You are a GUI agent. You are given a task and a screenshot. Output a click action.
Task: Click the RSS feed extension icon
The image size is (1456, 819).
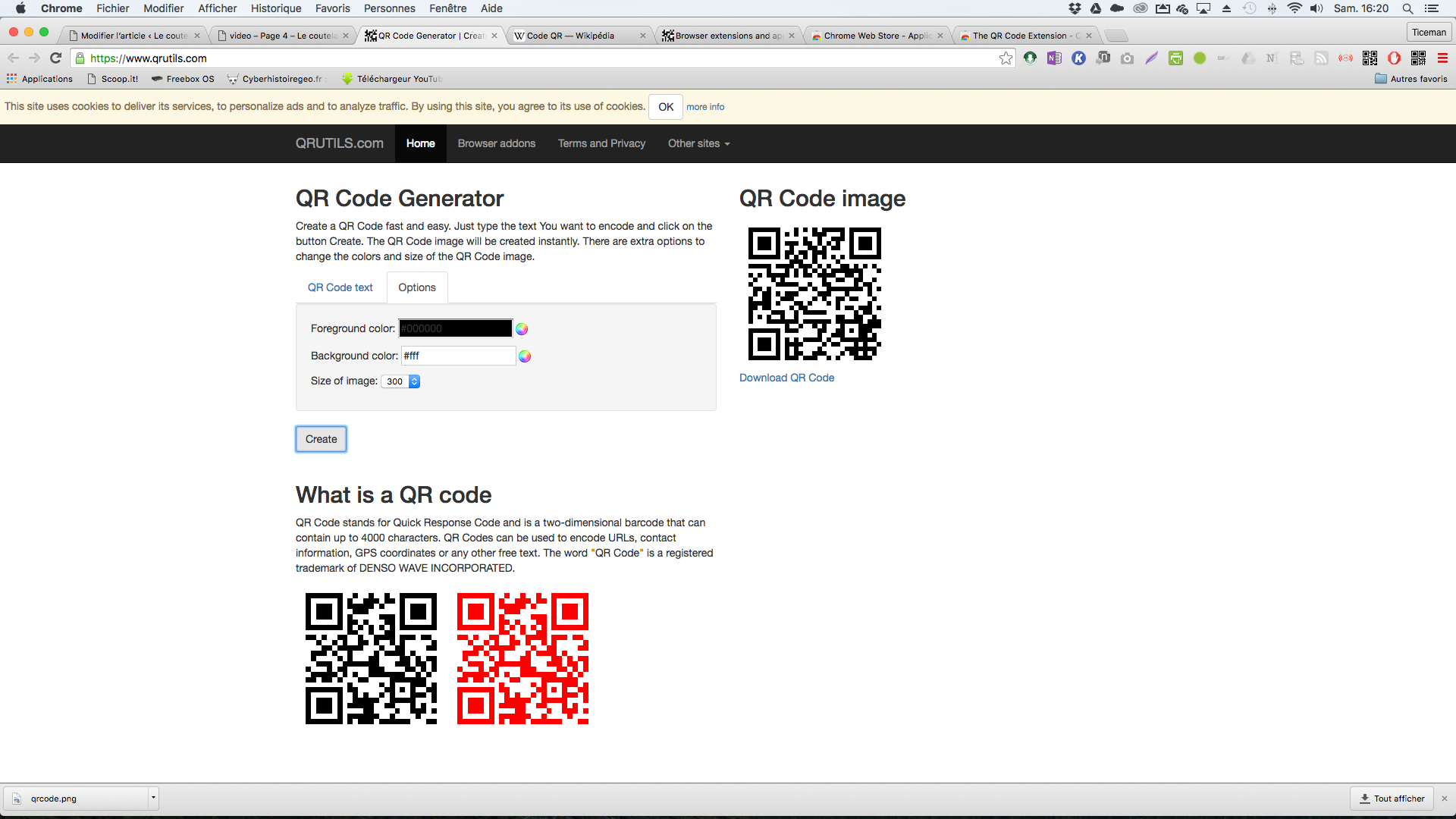[x=1321, y=58]
